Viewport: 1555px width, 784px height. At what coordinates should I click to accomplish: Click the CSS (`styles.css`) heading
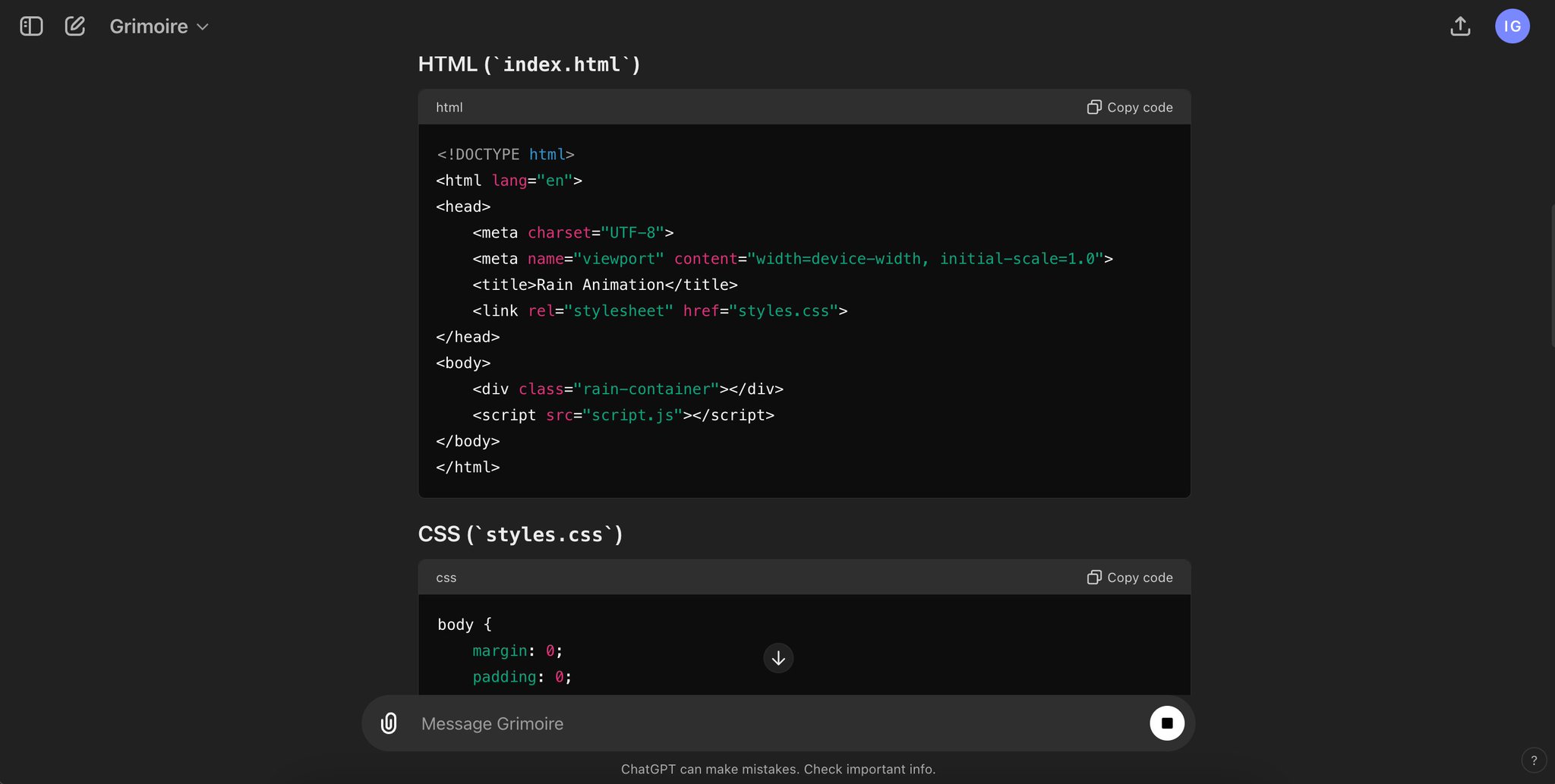(520, 534)
